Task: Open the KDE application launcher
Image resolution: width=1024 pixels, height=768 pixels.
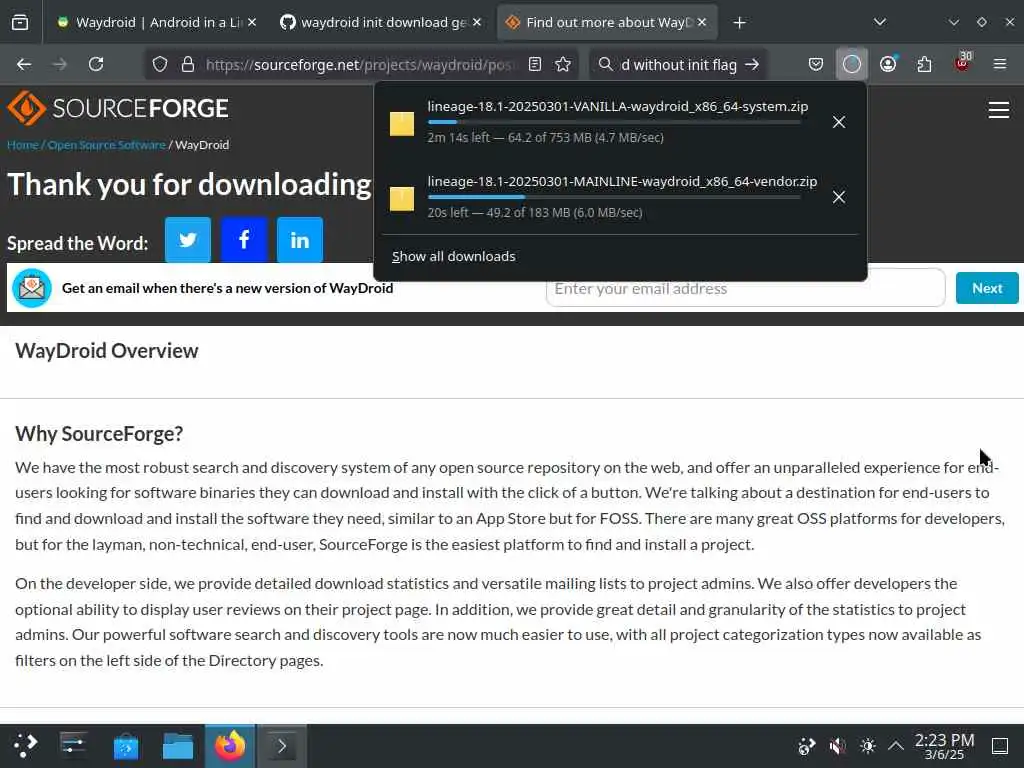Action: (25, 746)
